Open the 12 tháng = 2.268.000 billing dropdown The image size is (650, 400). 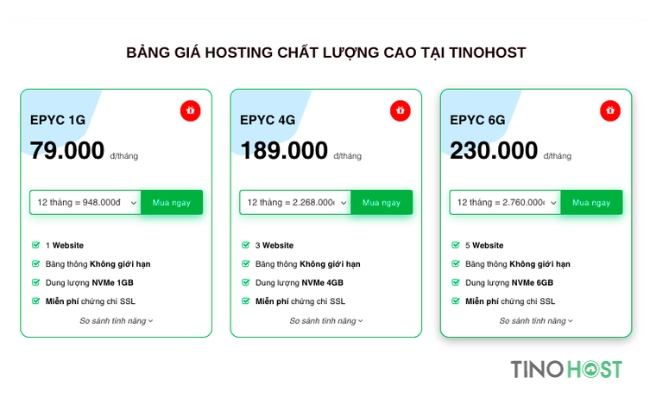(295, 202)
